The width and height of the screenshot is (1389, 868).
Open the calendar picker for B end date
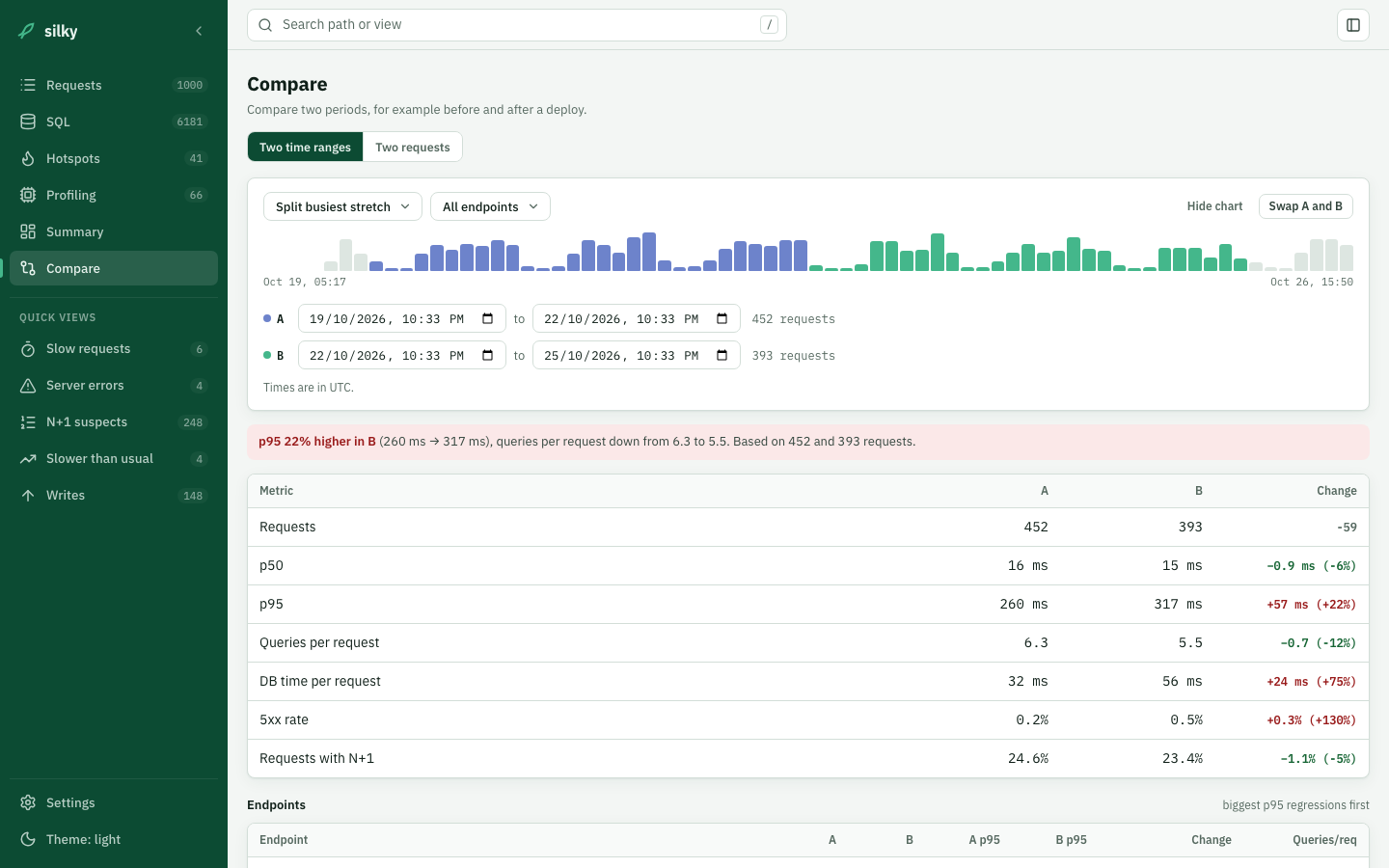click(x=722, y=355)
